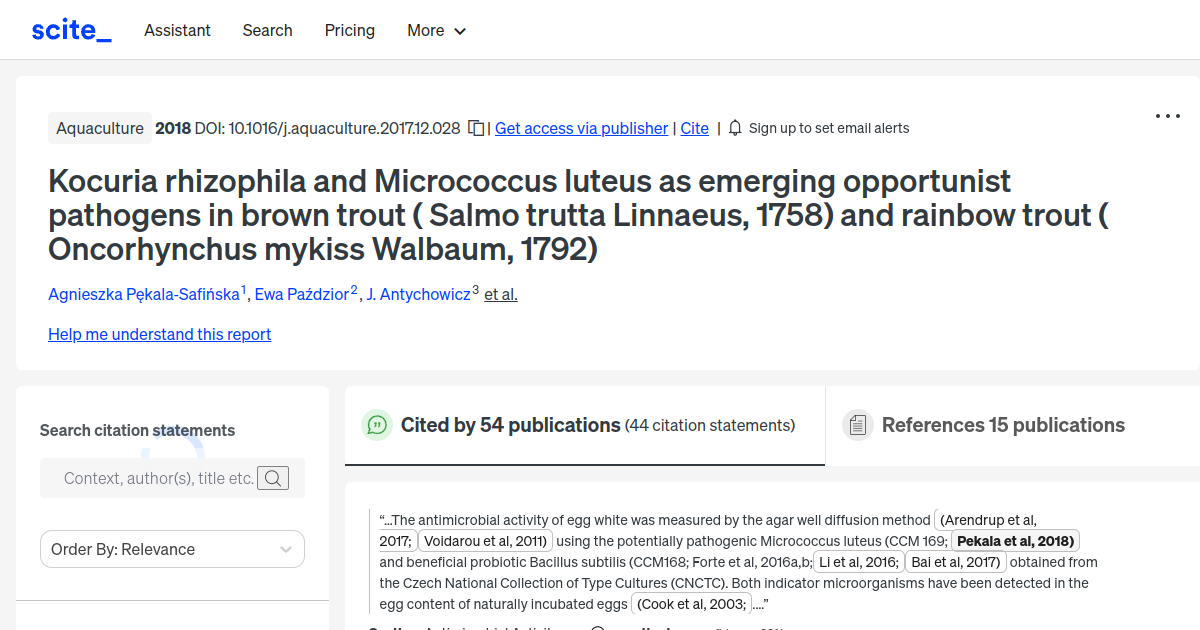This screenshot has width=1200, height=630.
Task: Open the Pricing page from the navbar
Action: coord(349,31)
